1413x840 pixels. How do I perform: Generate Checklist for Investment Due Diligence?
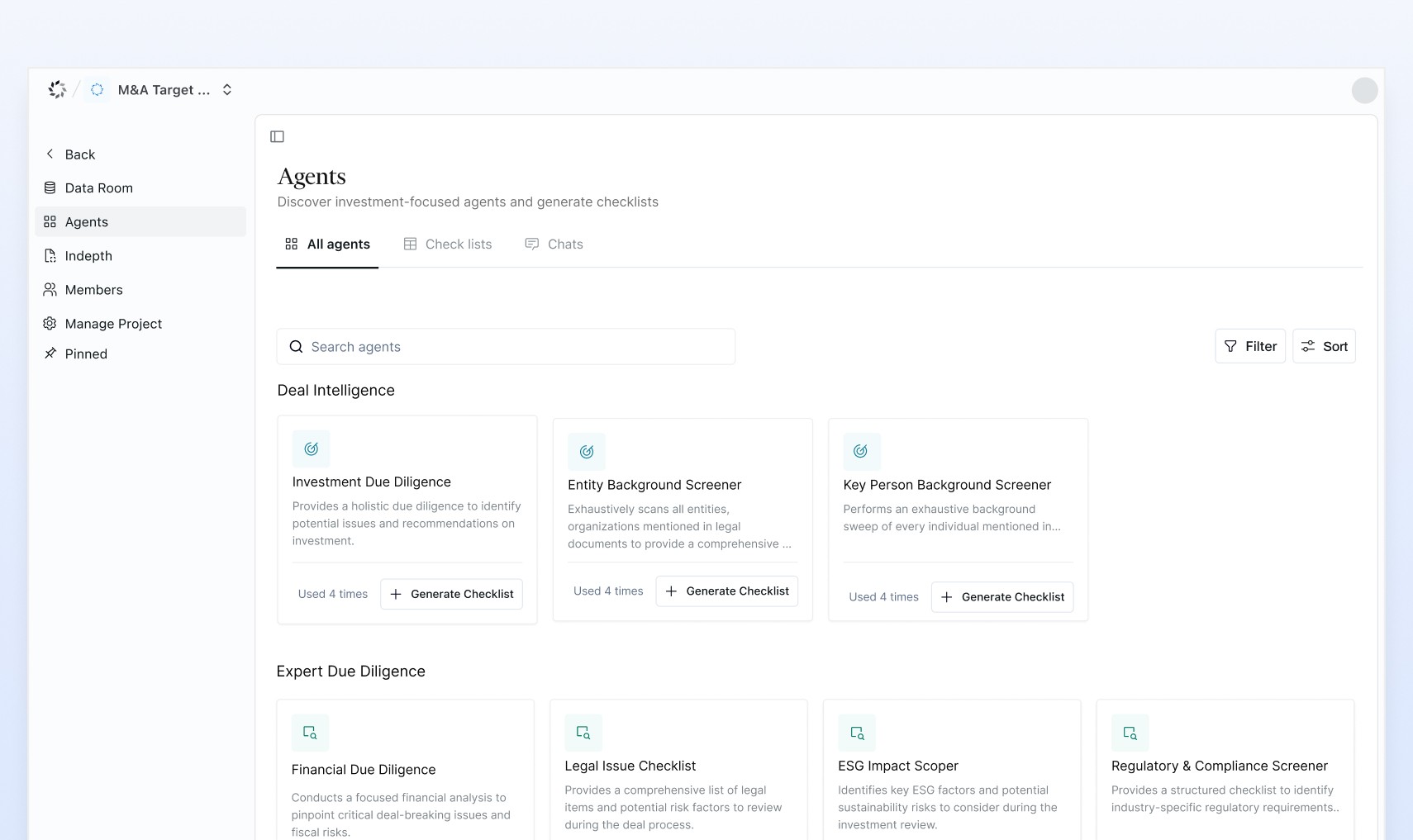[x=452, y=595]
